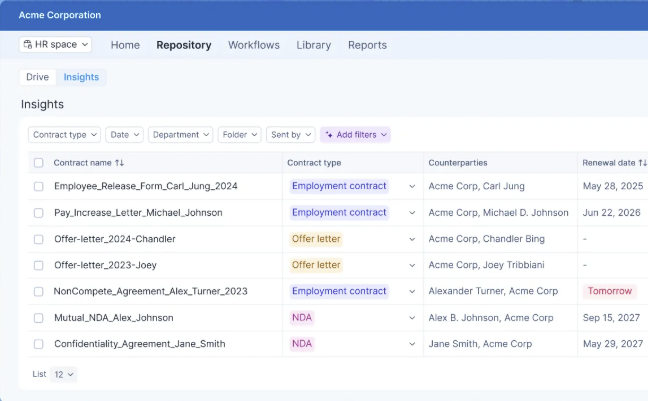Open Mutual_NDA_Alex_Johnson contract

coord(114,318)
